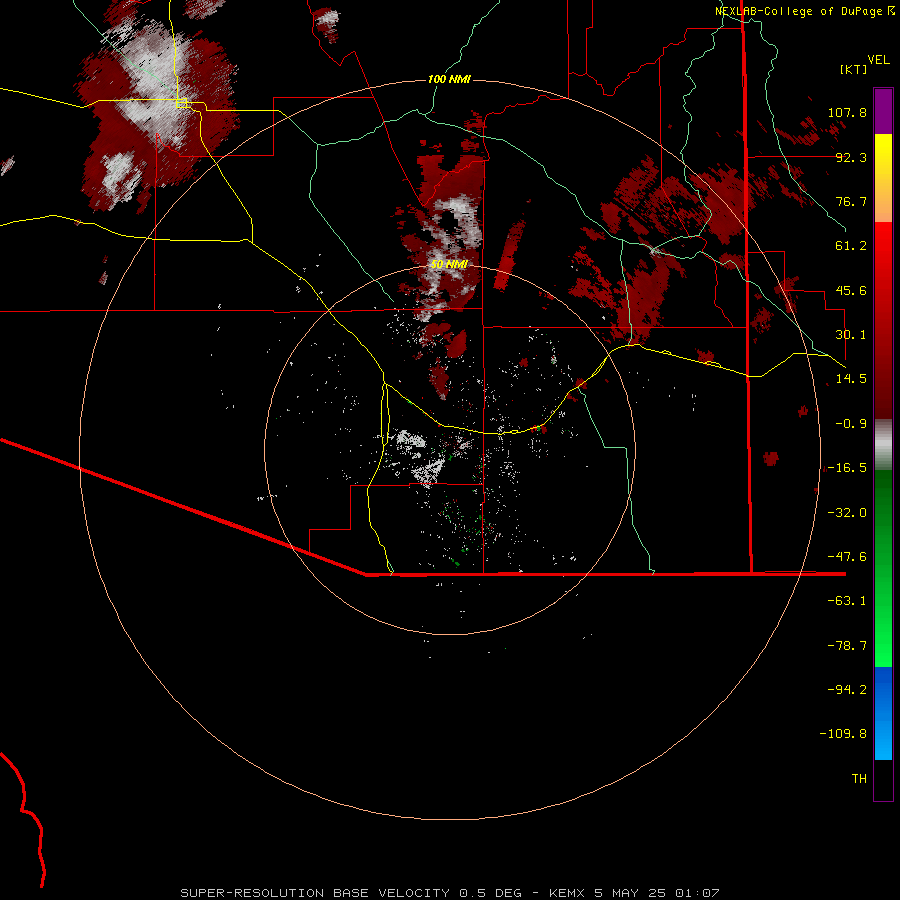Pick the blue segment of the velocity color bar

(883, 713)
